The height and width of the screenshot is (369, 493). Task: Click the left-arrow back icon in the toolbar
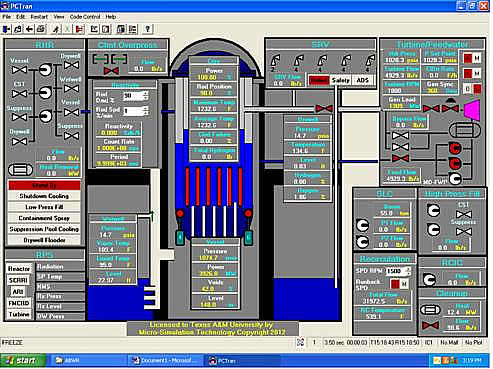click(x=29, y=29)
